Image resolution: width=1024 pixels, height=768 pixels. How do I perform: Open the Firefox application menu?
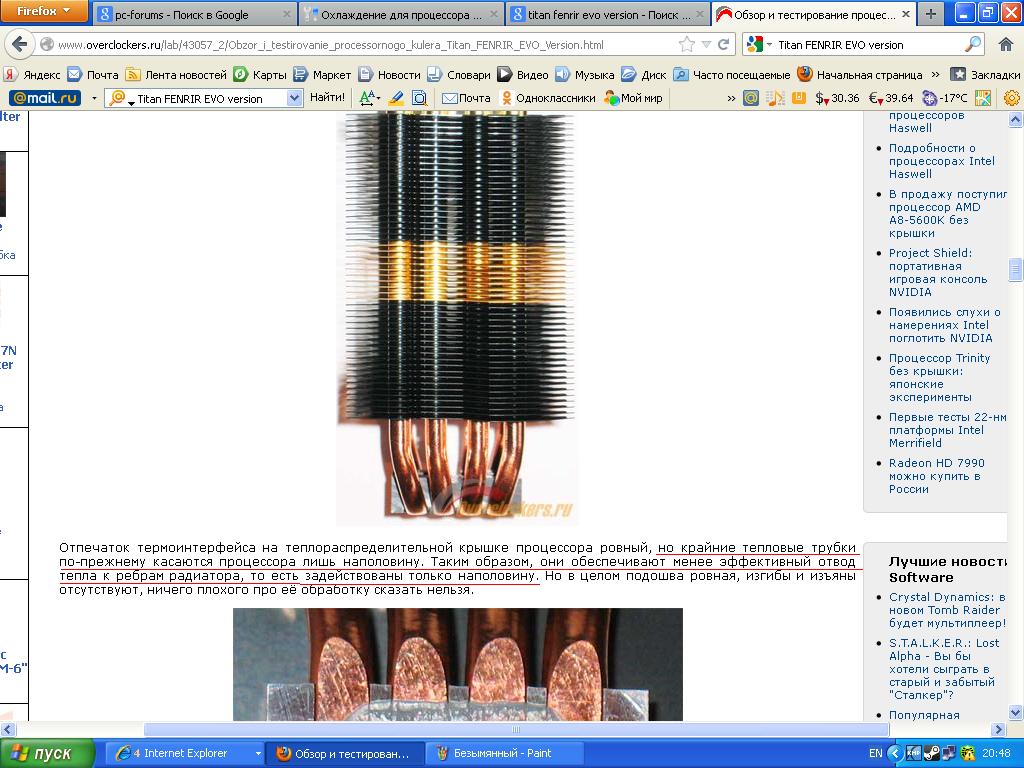44,12
